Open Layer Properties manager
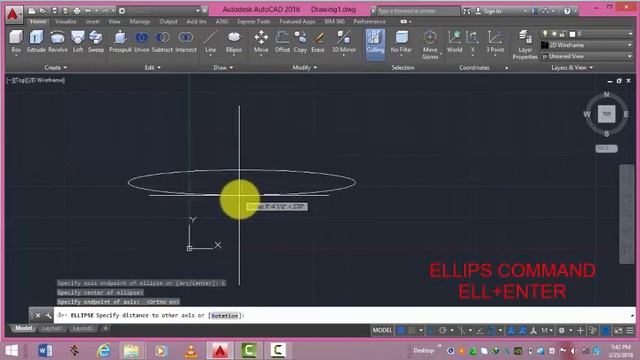 [525, 44]
